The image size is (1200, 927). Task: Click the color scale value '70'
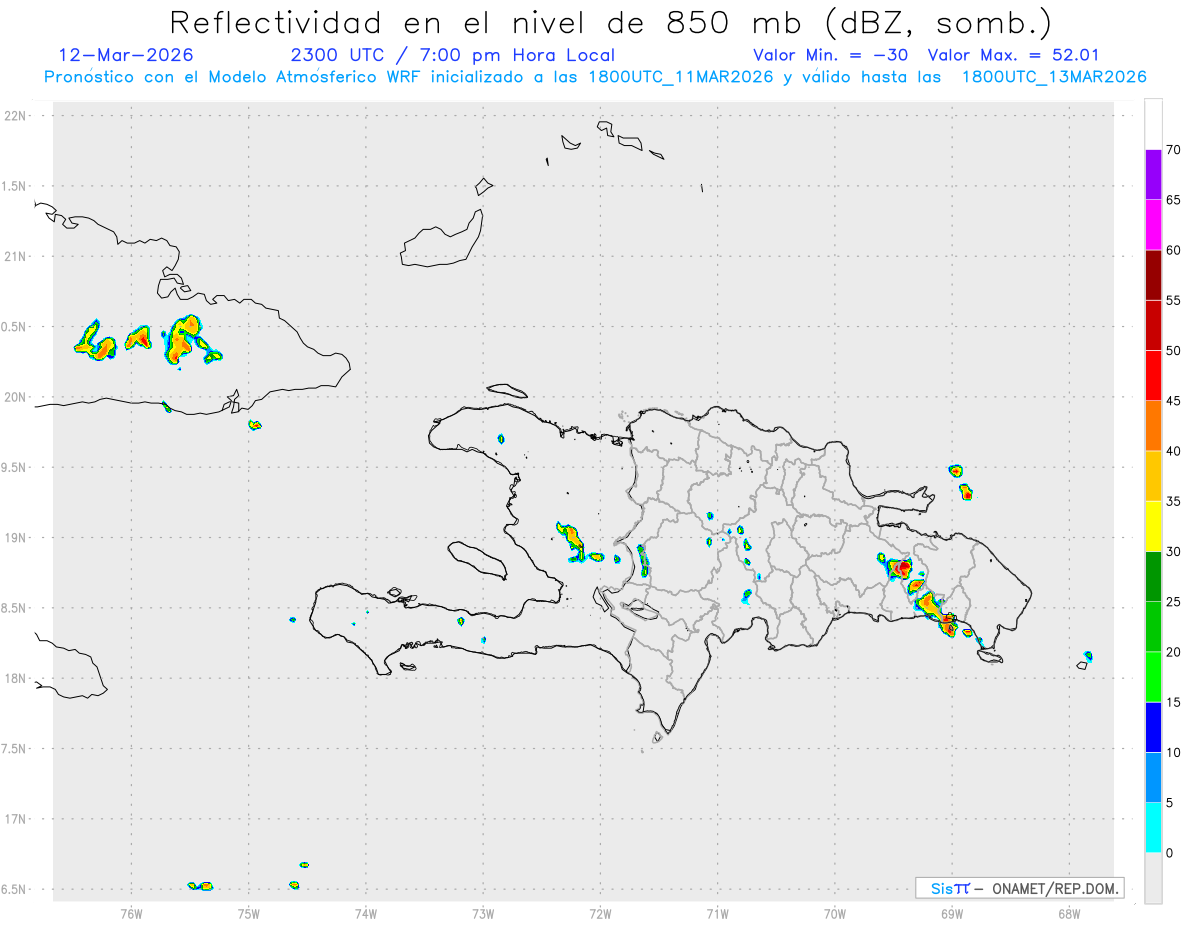[1173, 150]
